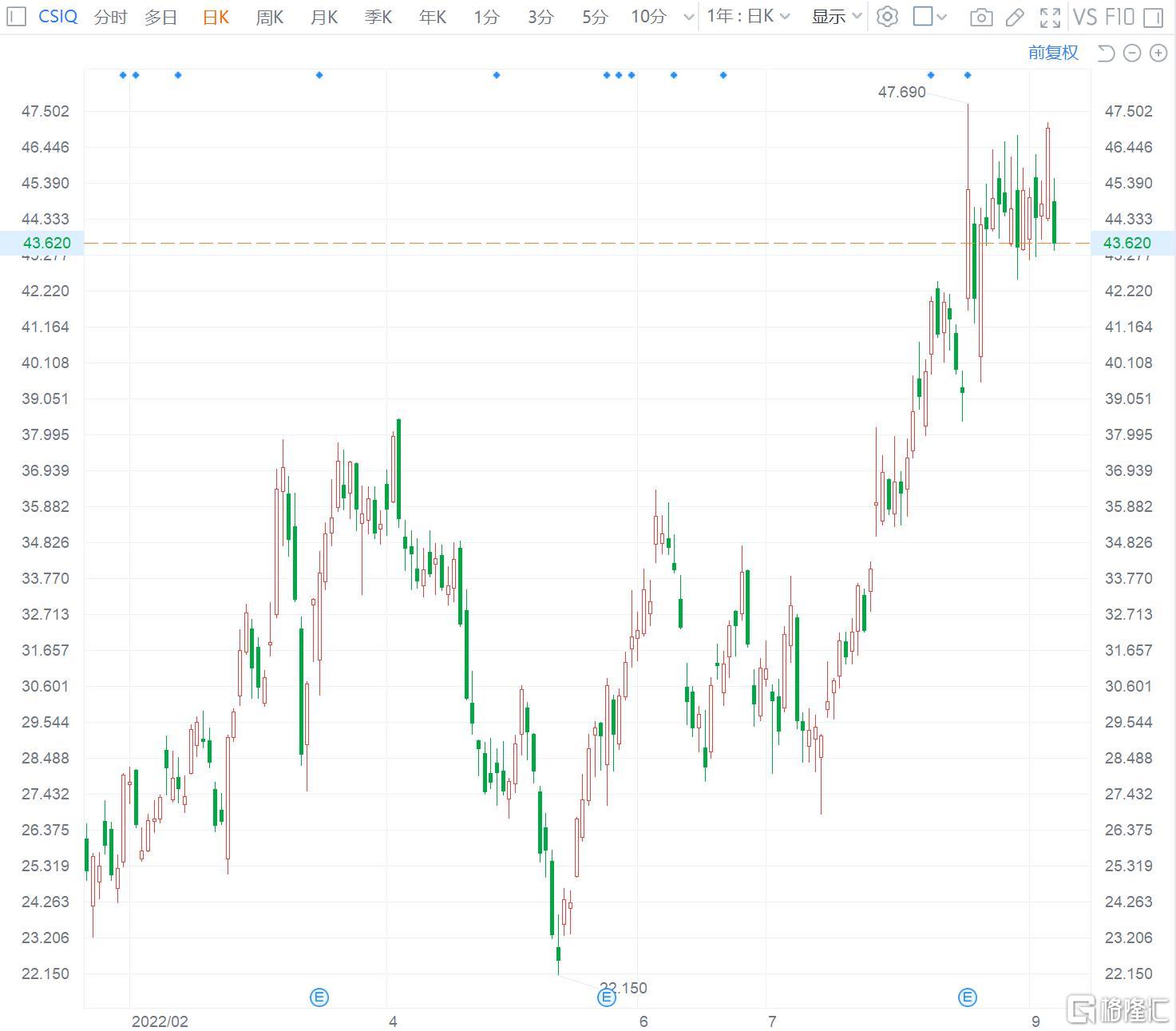The width and height of the screenshot is (1176, 1031).
Task: Zoom out chart with minus icon
Action: [x=1132, y=53]
